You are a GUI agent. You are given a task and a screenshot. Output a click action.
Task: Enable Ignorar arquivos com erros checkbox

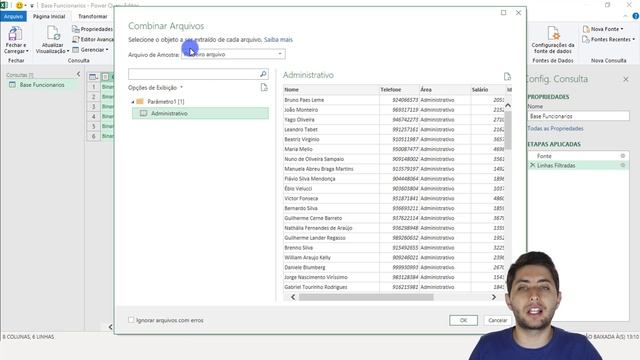131,320
